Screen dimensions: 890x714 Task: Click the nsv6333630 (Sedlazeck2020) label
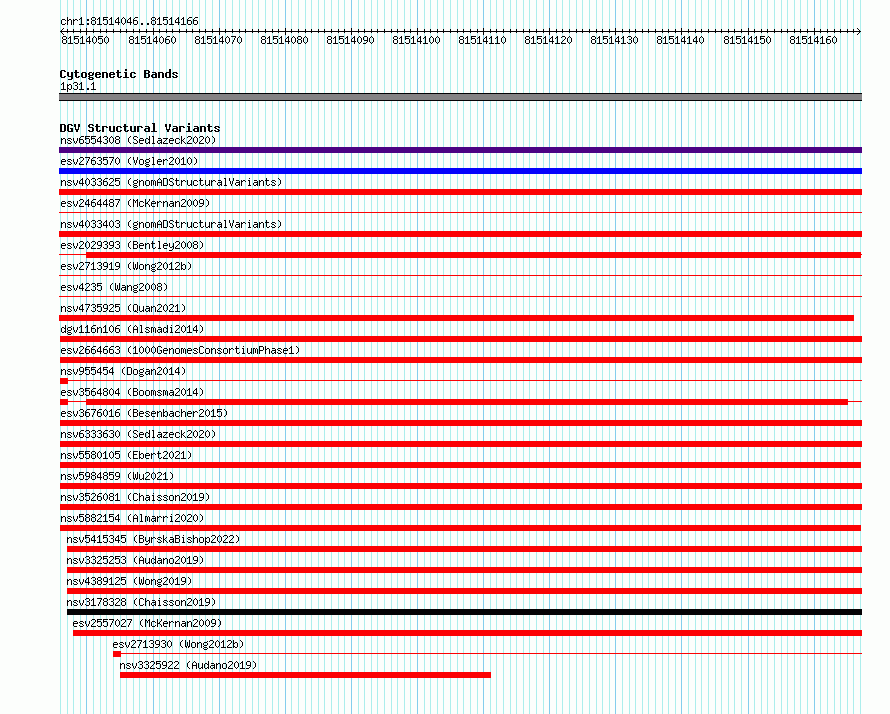[x=138, y=434]
